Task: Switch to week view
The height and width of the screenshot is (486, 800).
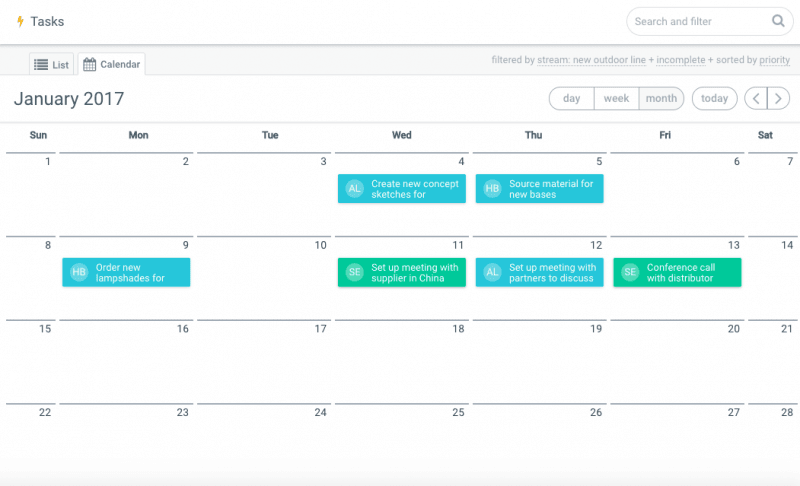Action: coord(616,98)
